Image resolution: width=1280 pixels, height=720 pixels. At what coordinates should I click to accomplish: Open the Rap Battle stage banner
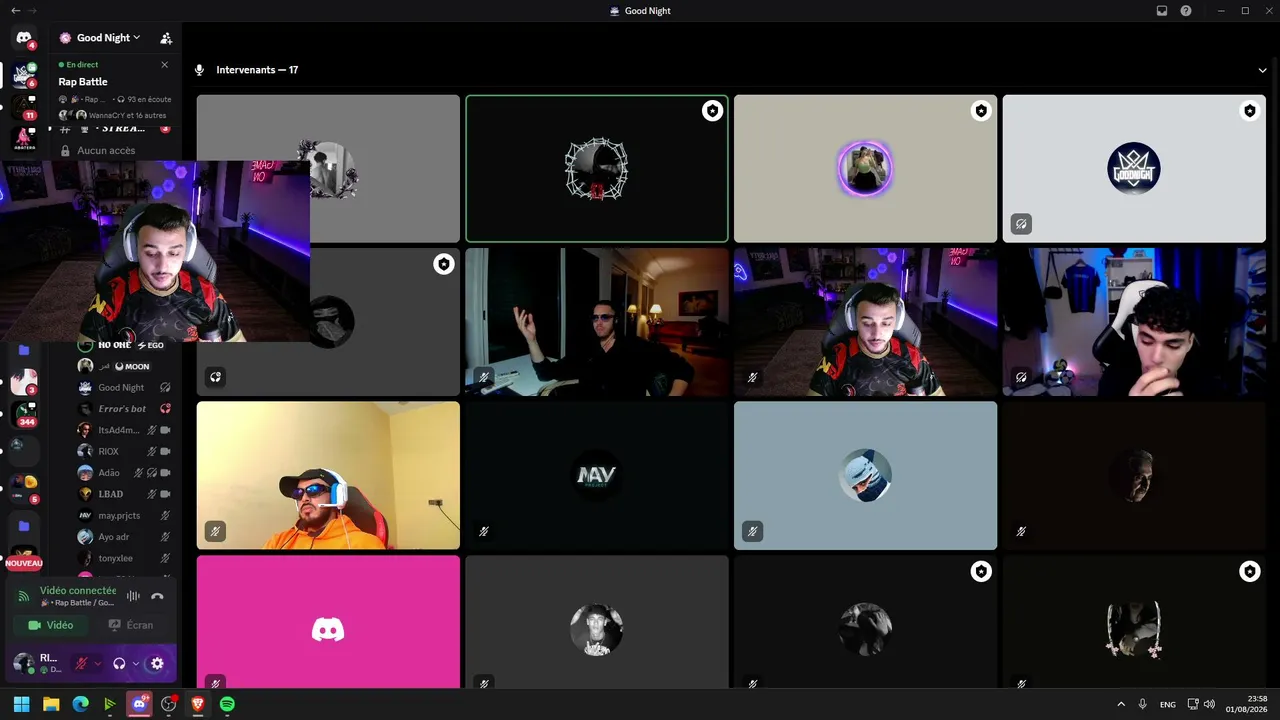[115, 90]
